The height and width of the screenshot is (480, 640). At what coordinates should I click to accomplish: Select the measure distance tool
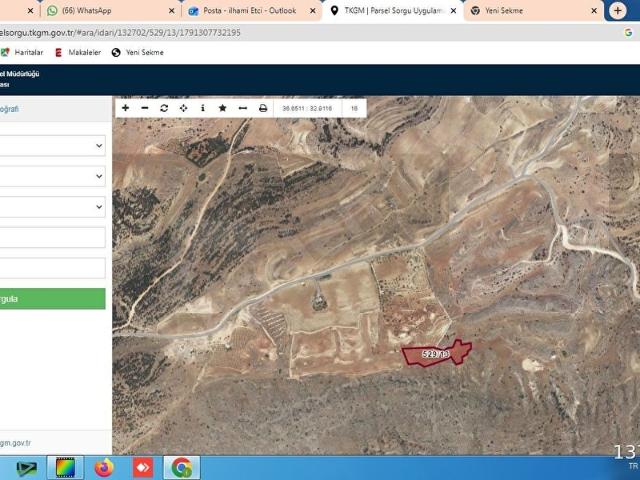coord(243,108)
